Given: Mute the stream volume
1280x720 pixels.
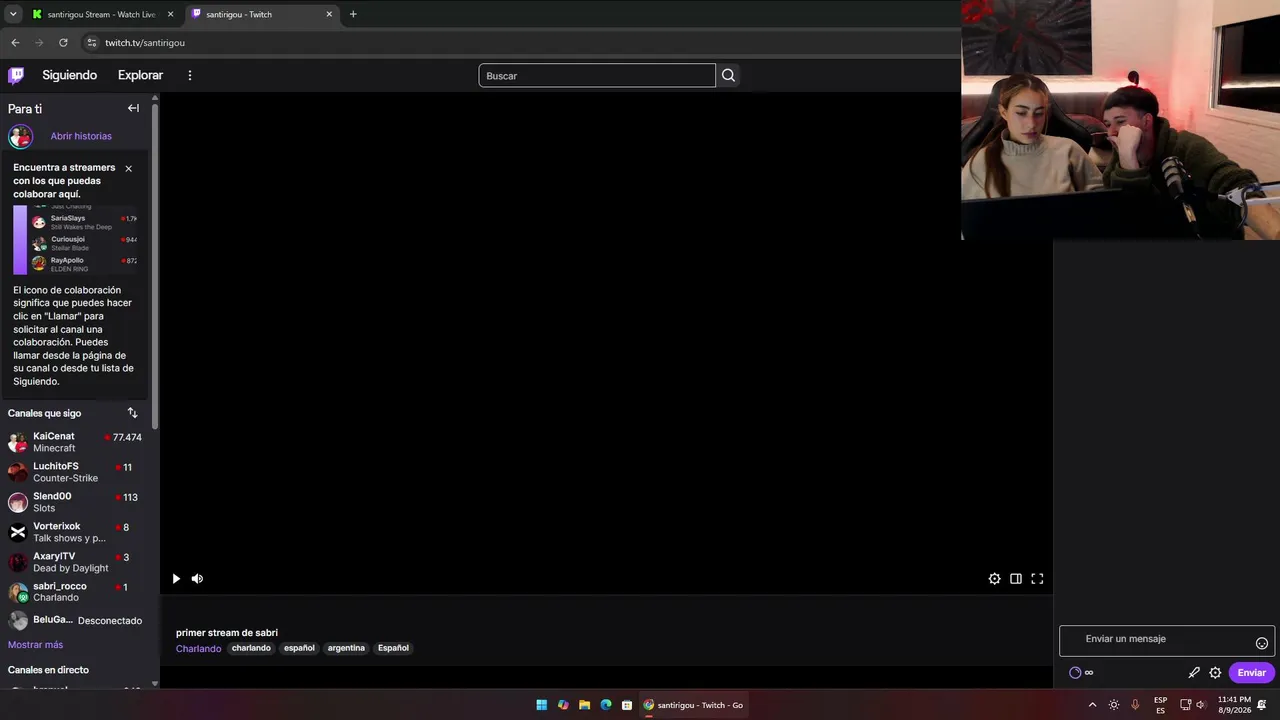Looking at the screenshot, I should coord(197,578).
